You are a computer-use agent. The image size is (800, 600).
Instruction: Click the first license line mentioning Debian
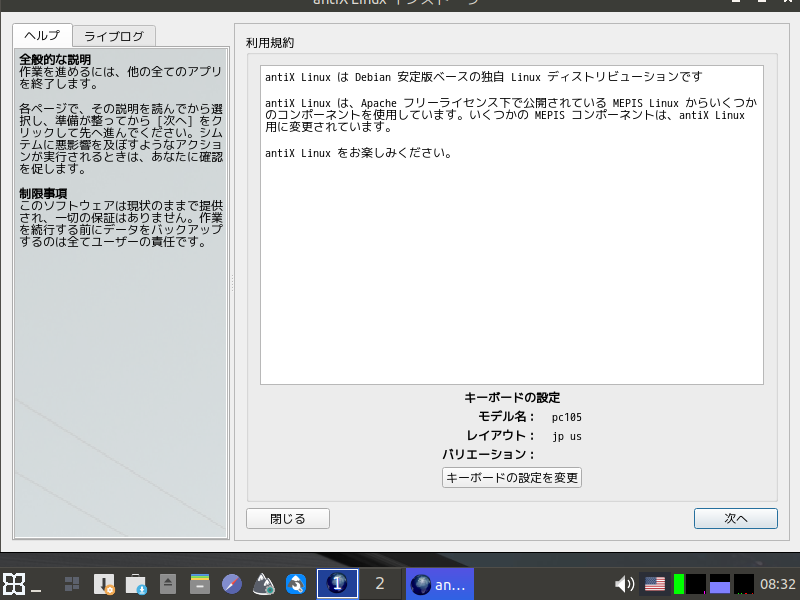click(x=484, y=77)
